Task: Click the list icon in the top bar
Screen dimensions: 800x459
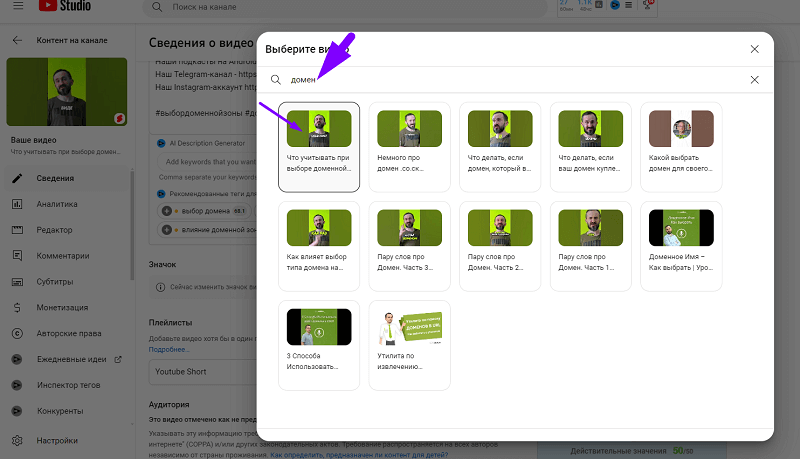Action: point(629,5)
